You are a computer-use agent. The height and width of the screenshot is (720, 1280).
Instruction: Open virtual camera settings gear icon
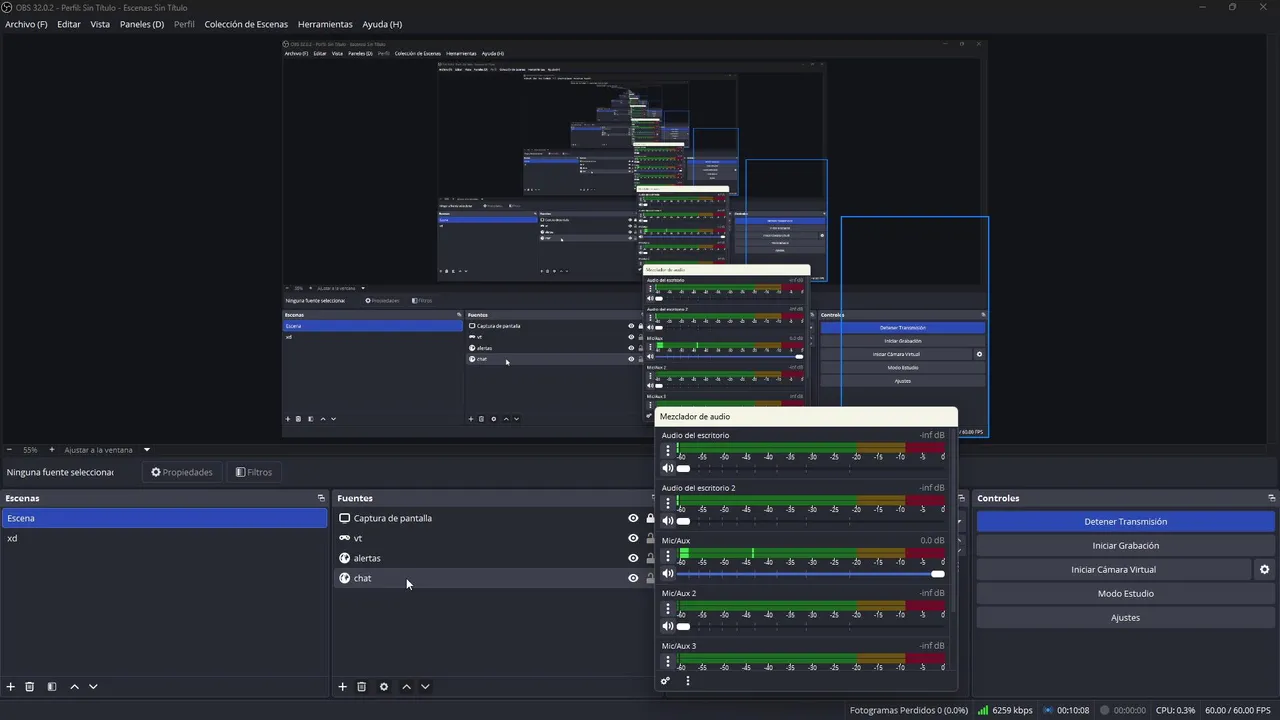tap(1264, 570)
